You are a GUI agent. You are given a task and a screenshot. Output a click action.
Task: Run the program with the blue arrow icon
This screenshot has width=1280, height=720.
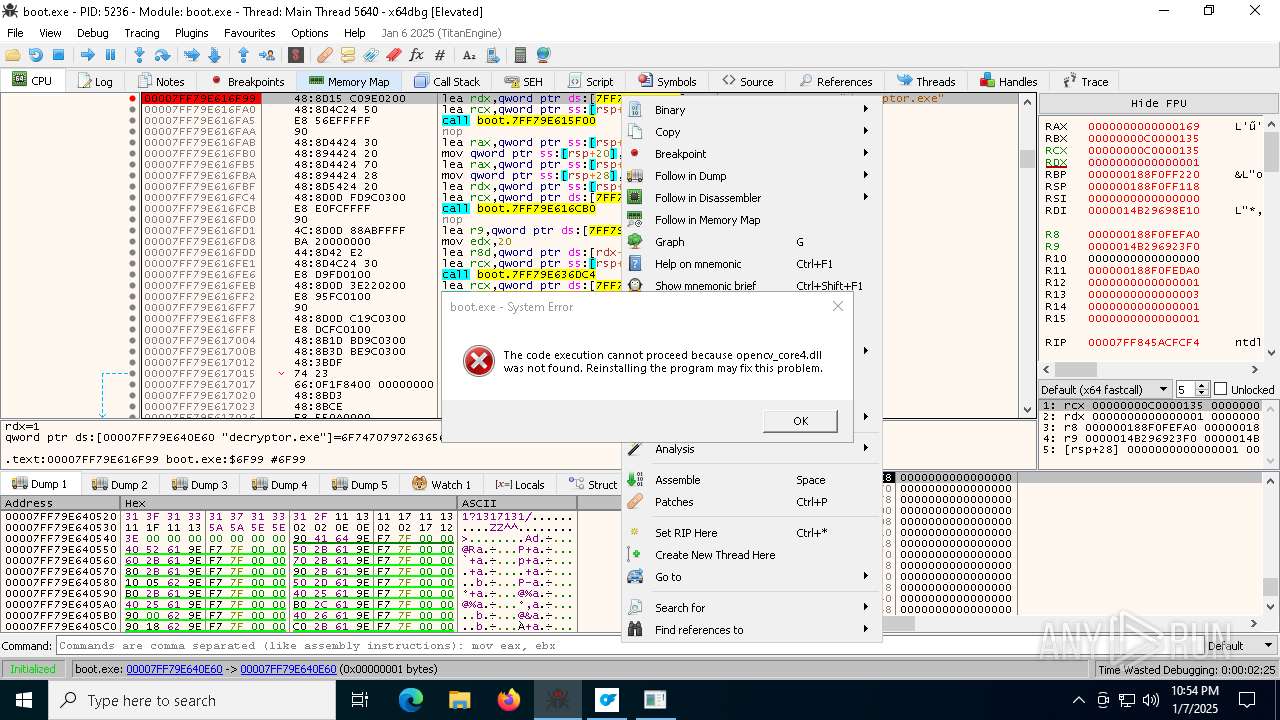pos(88,55)
